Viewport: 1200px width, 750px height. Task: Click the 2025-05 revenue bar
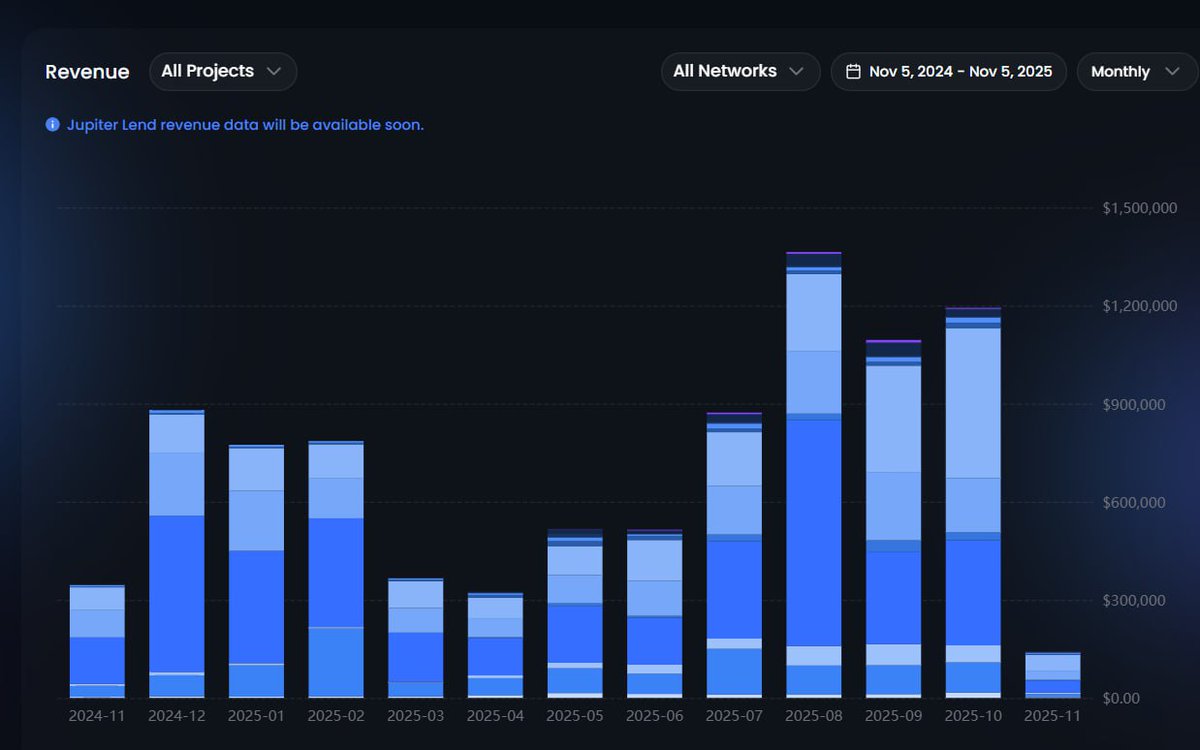point(575,613)
